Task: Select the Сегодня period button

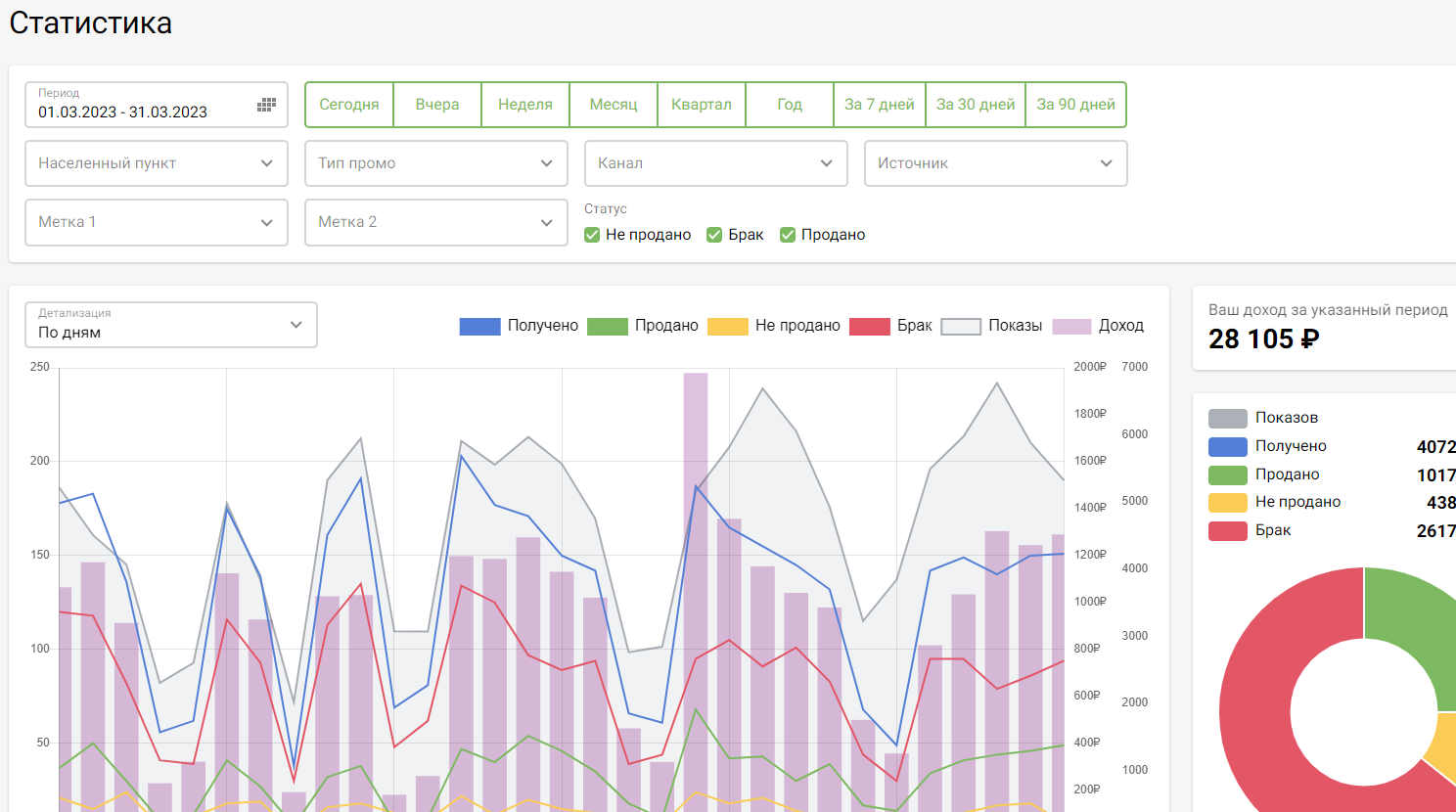Action: pos(349,105)
